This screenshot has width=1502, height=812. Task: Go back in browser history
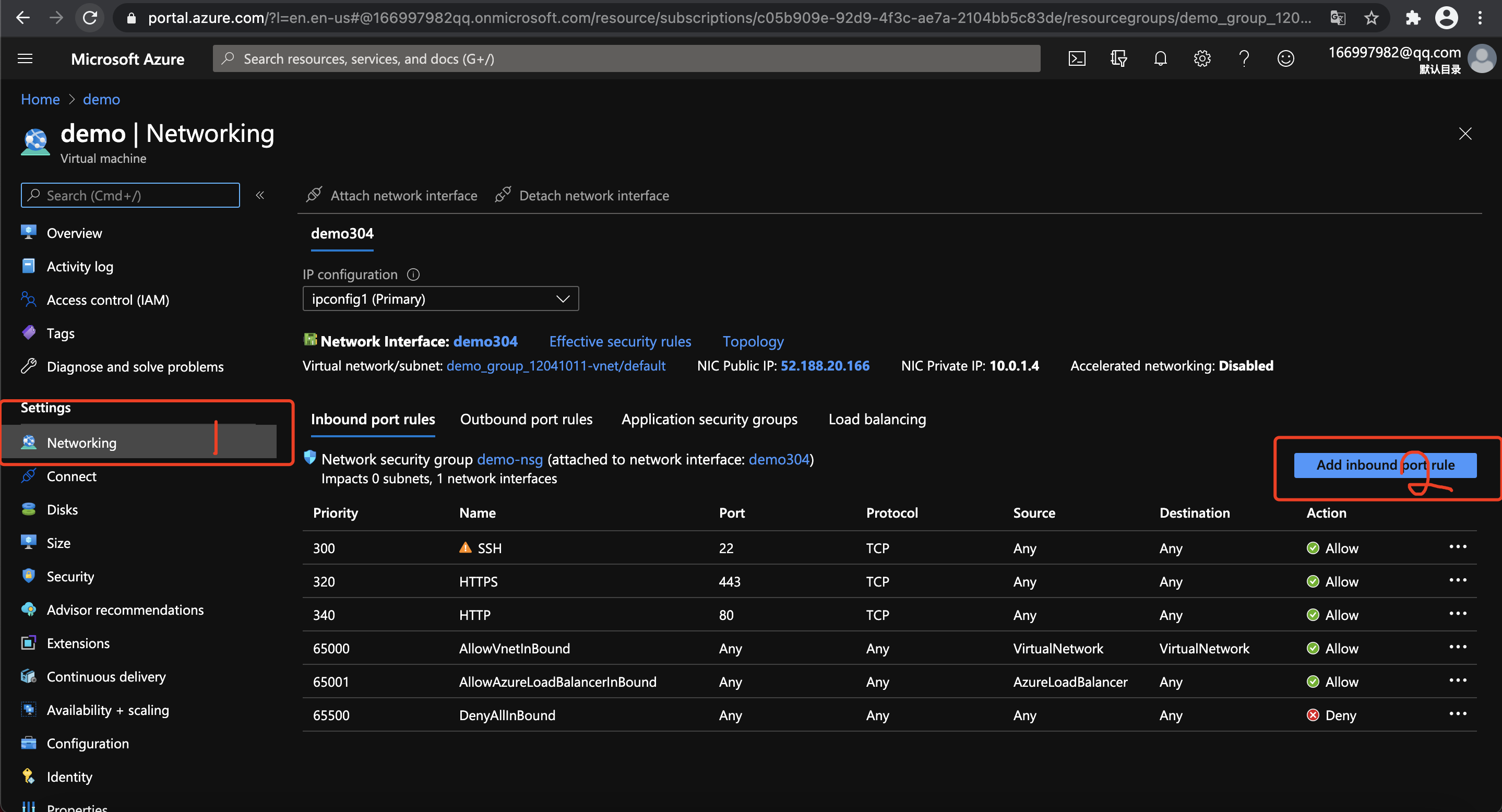point(23,18)
